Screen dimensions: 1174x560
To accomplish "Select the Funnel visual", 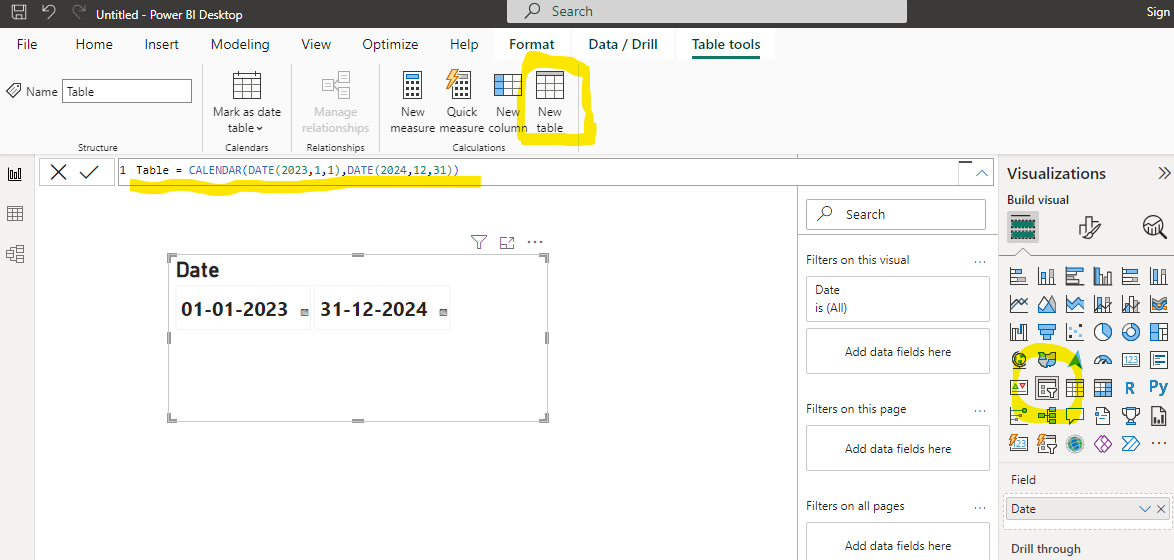I will pyautogui.click(x=1047, y=331).
